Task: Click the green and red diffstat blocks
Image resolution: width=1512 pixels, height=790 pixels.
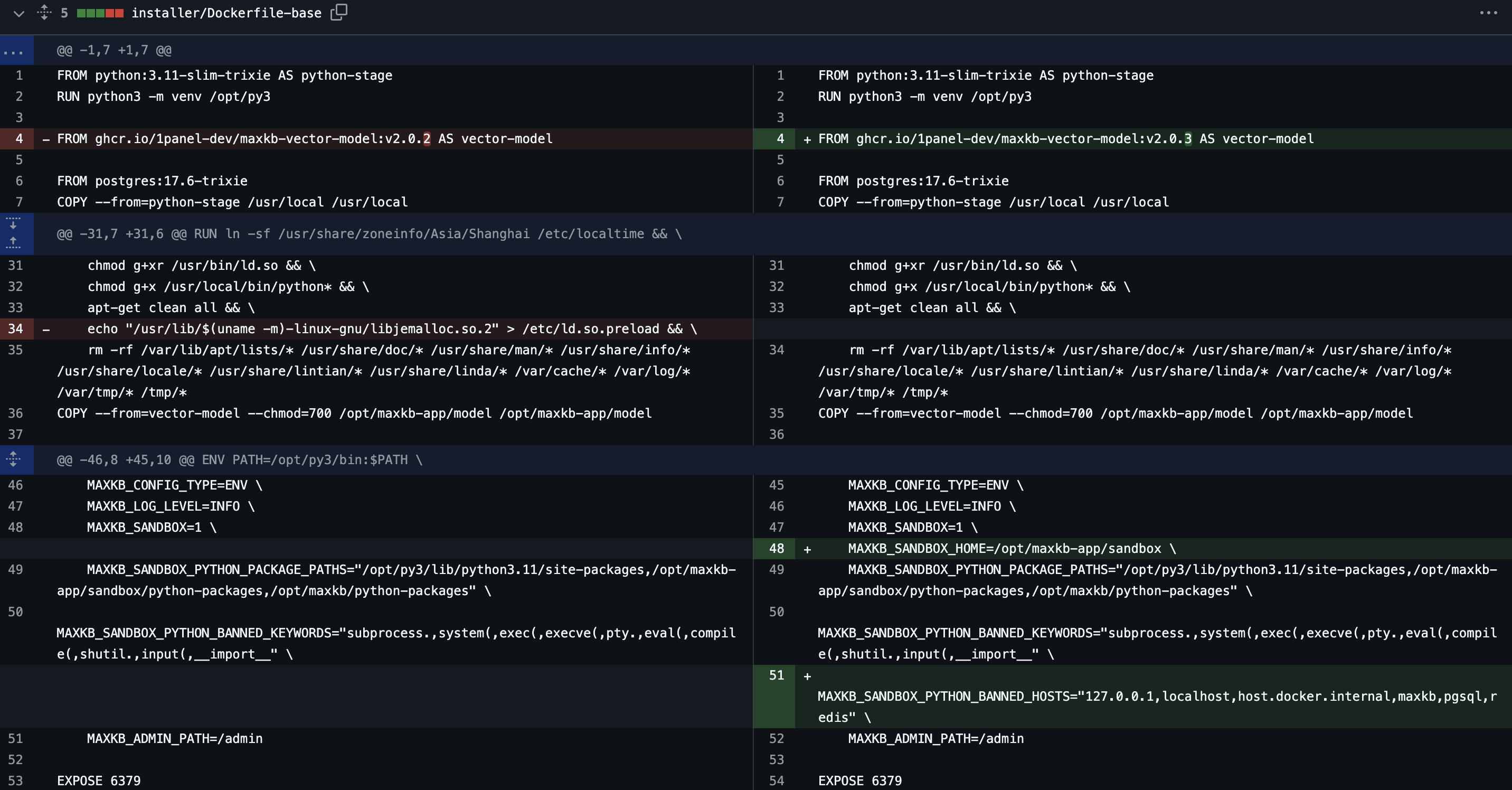Action: click(100, 13)
